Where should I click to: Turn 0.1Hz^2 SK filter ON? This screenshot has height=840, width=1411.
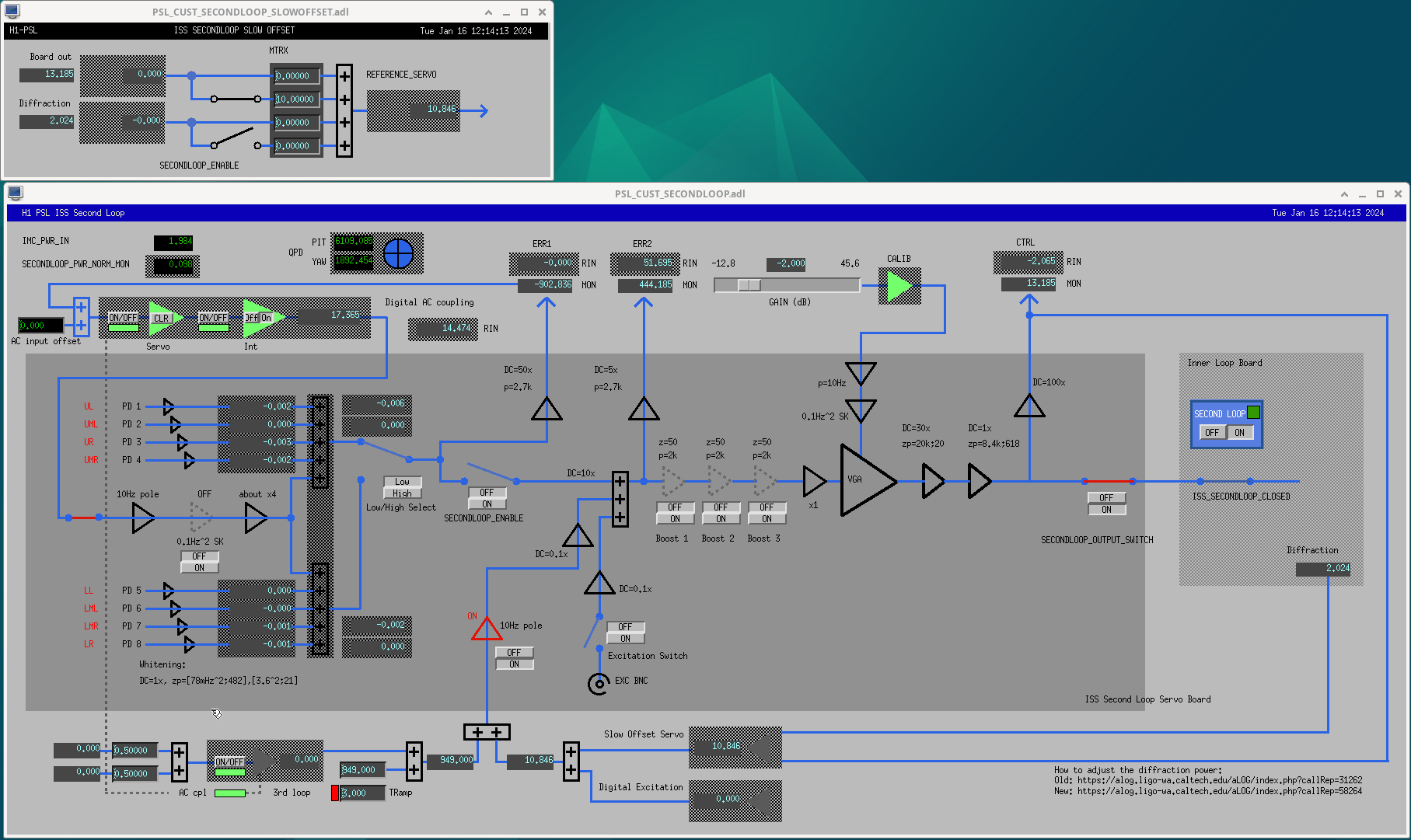(199, 568)
